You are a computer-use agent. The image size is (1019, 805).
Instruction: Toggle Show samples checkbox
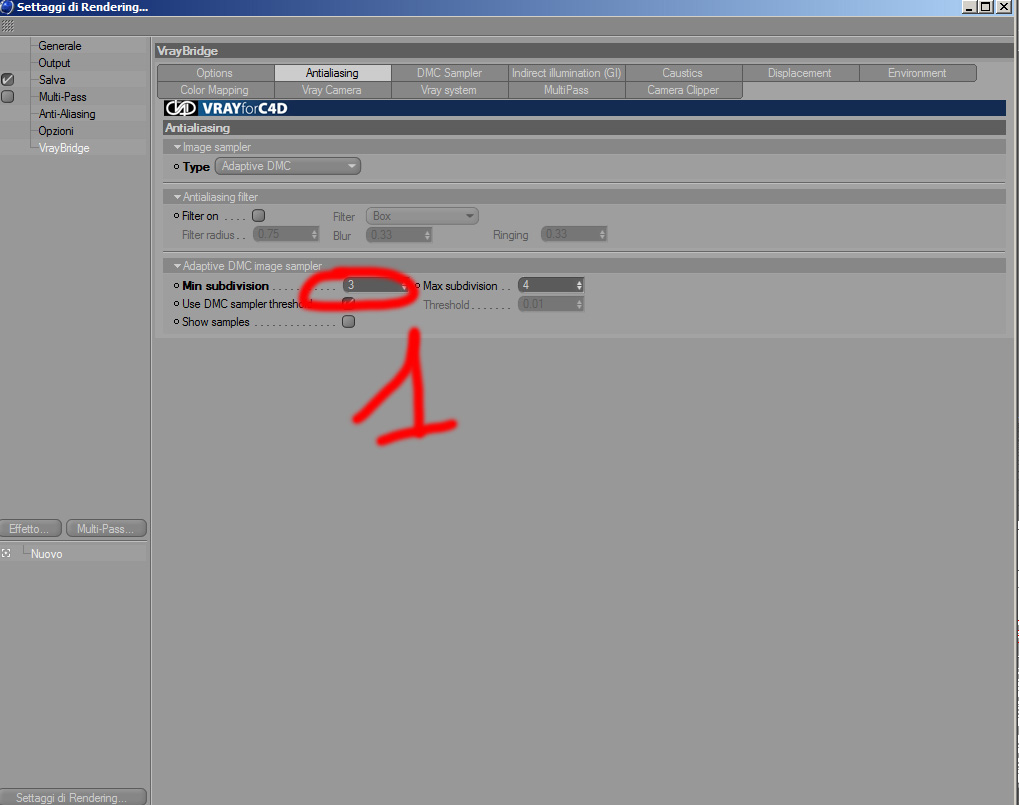click(x=349, y=322)
